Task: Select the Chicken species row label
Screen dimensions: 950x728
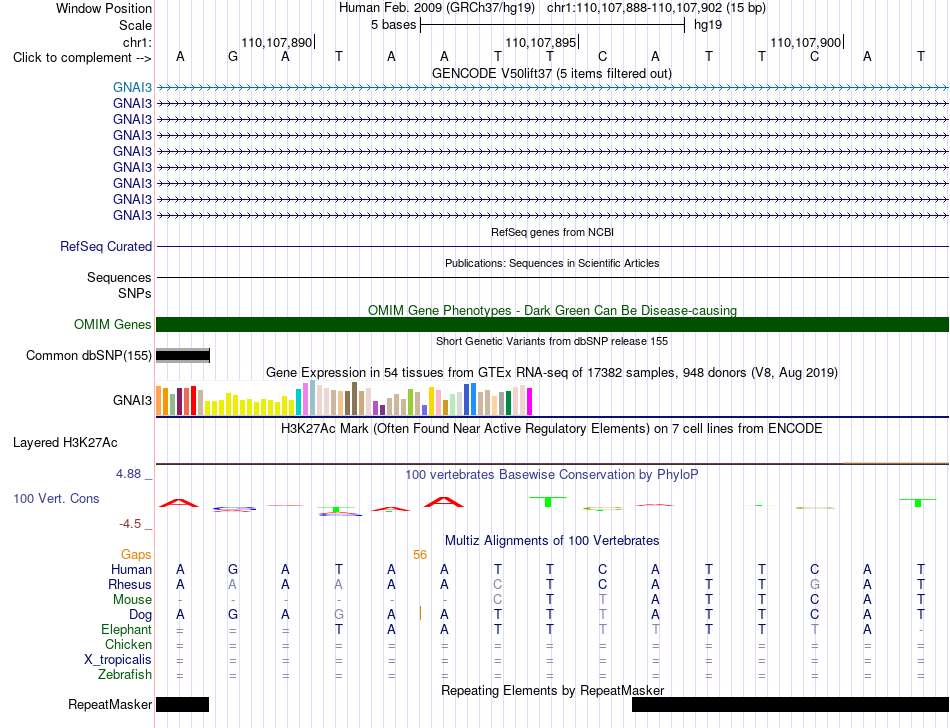Action: (128, 644)
